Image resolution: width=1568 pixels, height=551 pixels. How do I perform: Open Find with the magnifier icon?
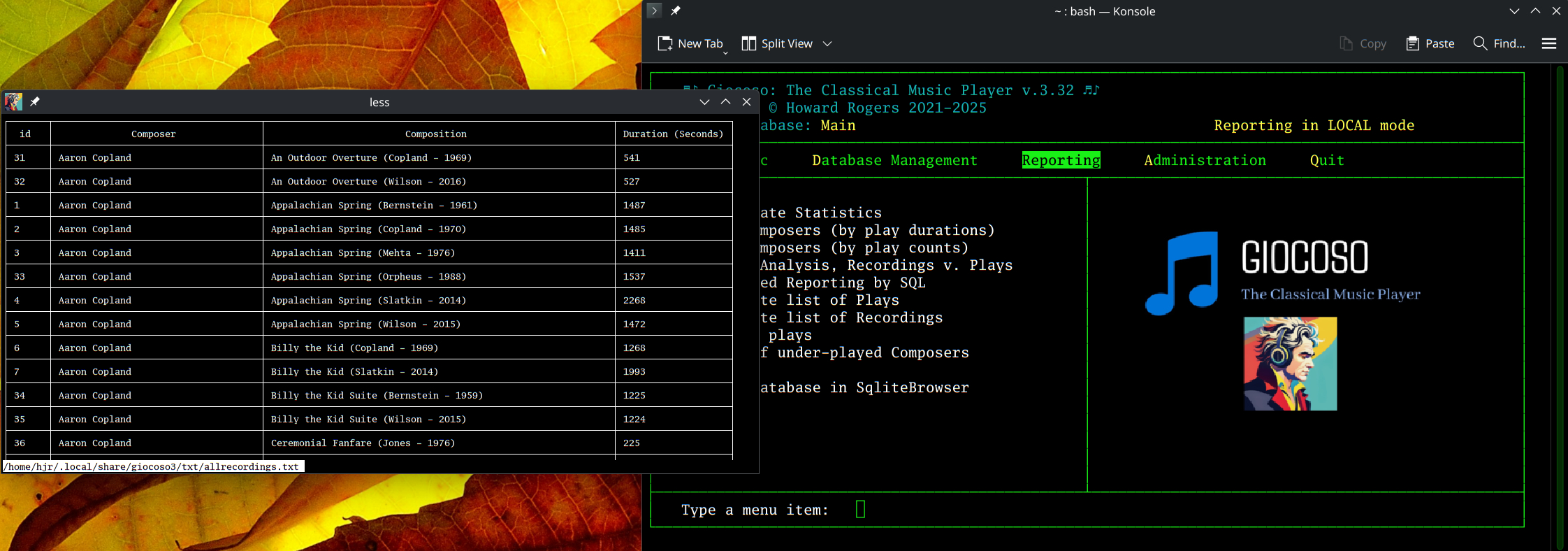1479,43
